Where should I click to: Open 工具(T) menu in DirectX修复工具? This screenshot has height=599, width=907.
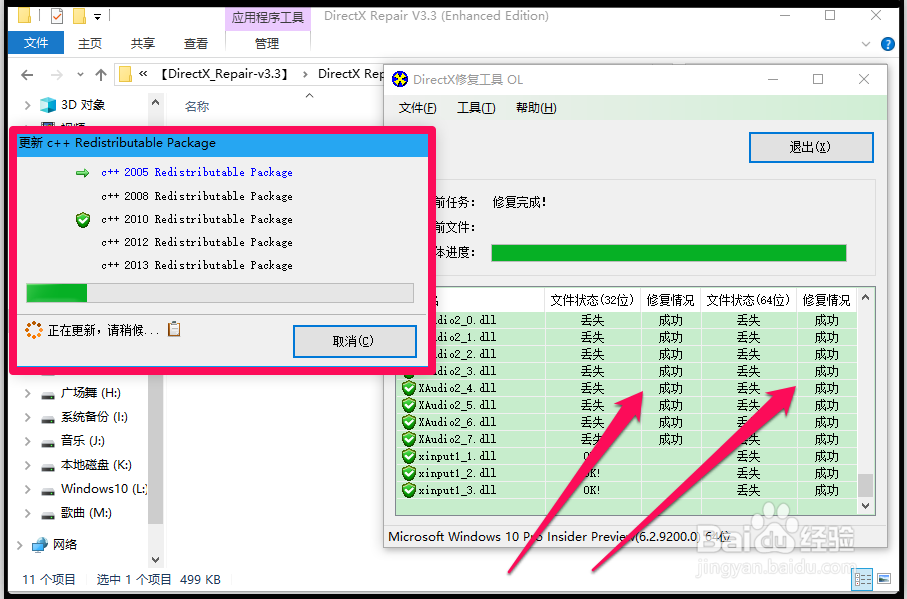pos(475,108)
